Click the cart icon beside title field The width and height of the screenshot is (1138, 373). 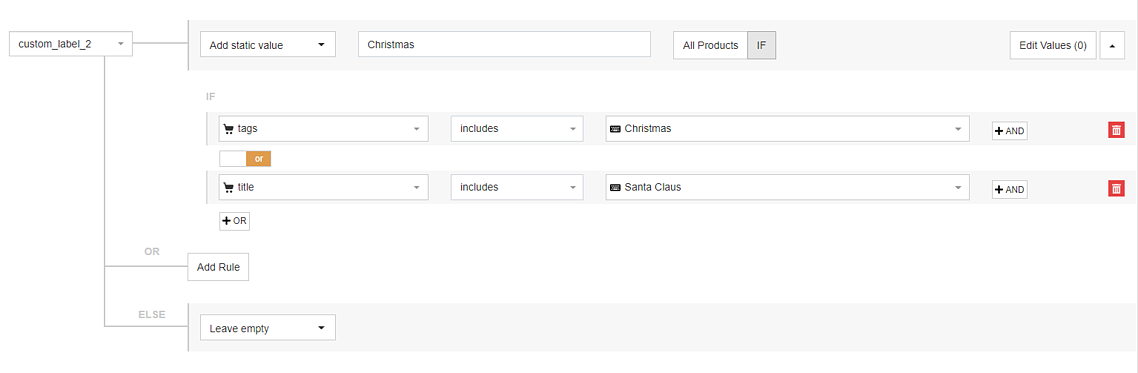[x=229, y=187]
